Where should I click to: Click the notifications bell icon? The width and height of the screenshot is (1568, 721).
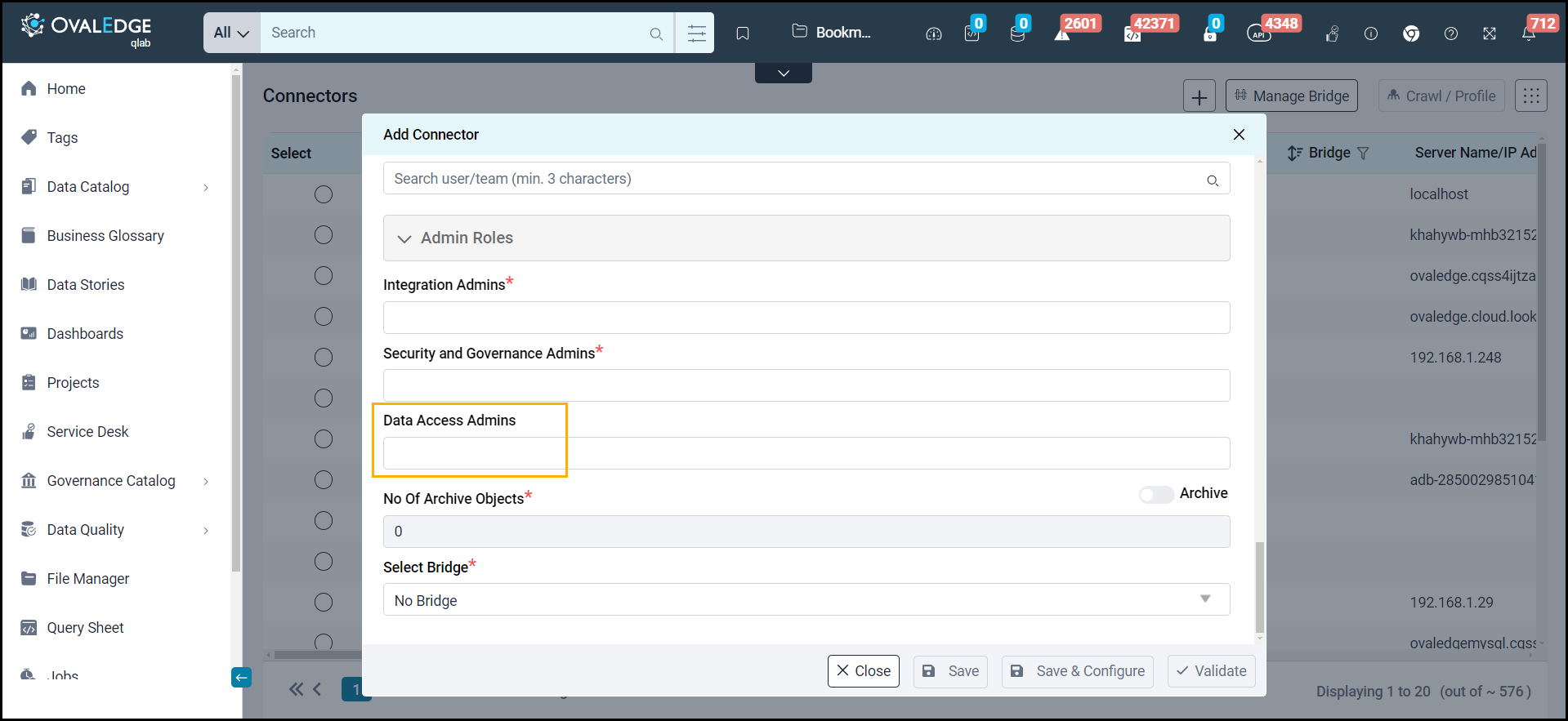click(1528, 33)
